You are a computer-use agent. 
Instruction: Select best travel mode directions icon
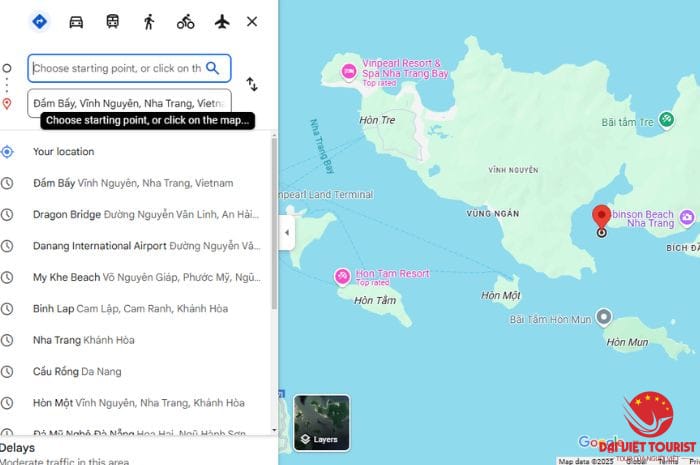(40, 21)
